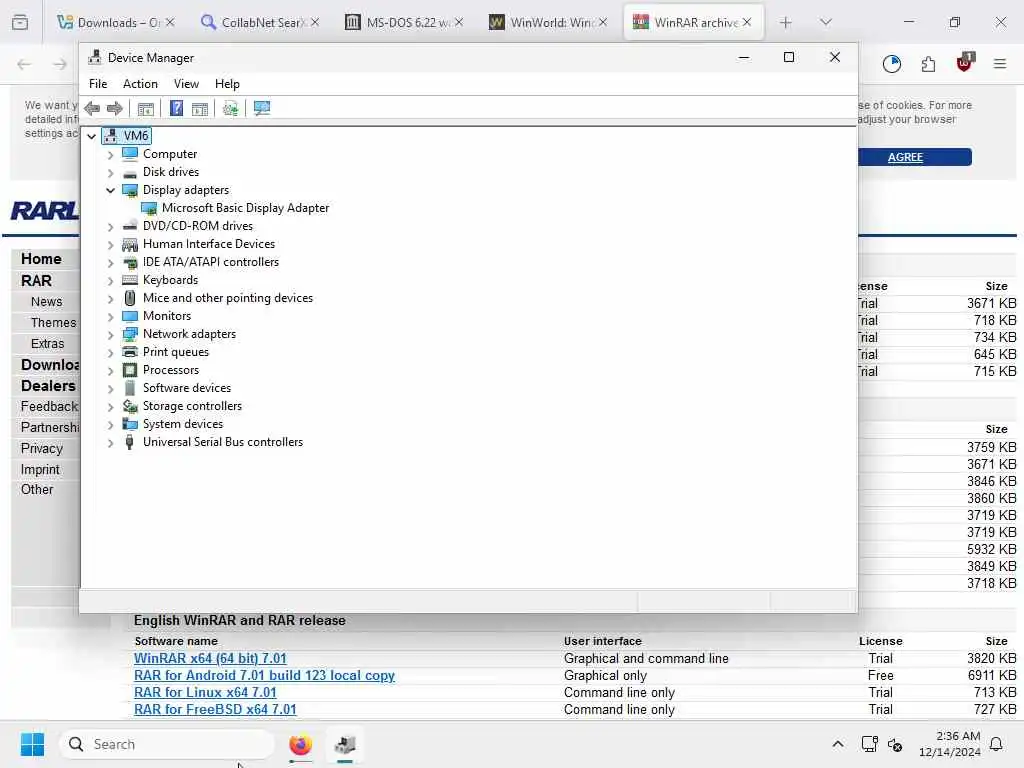Open the Action menu
The width and height of the screenshot is (1024, 768).
point(140,84)
